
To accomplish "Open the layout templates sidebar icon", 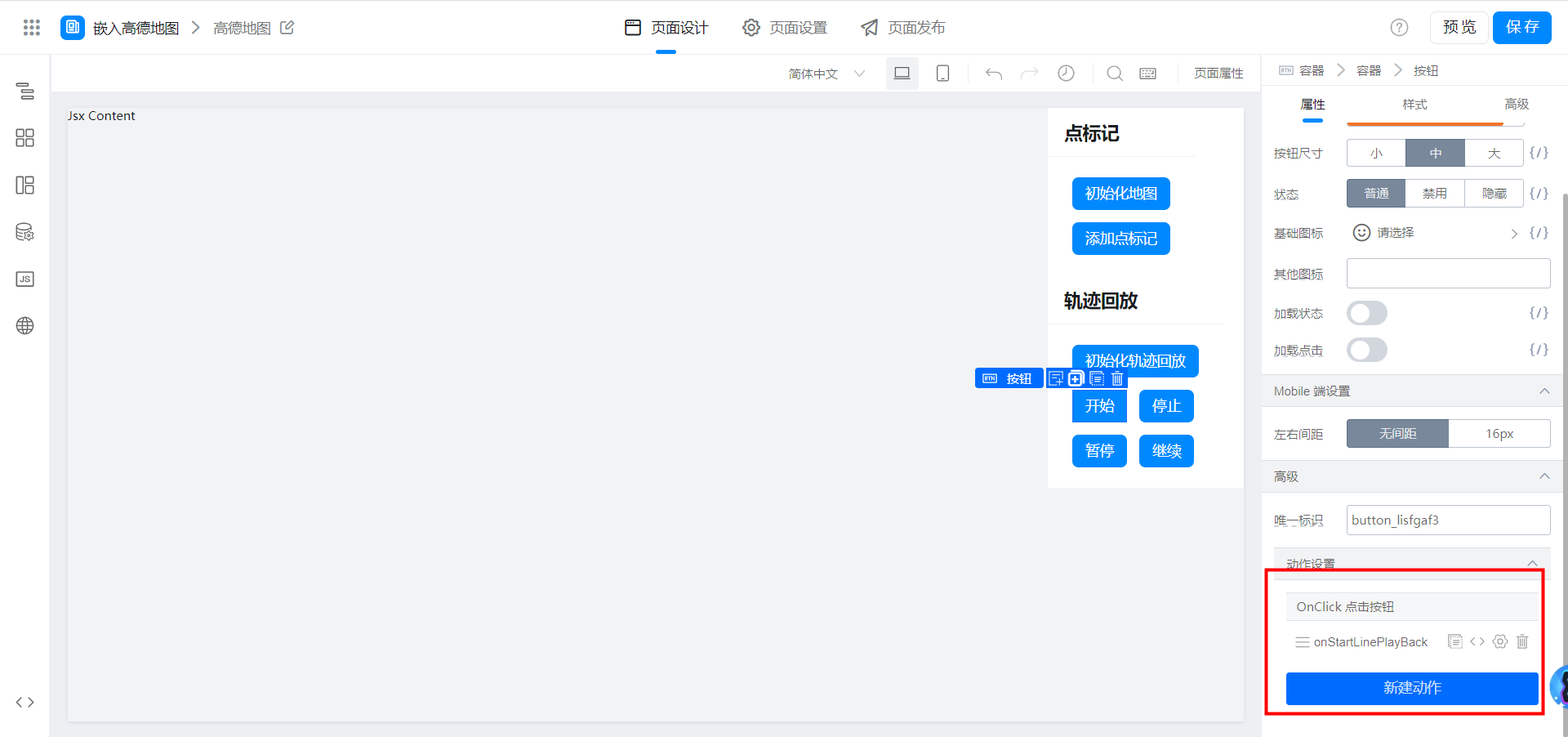I will (x=25, y=185).
